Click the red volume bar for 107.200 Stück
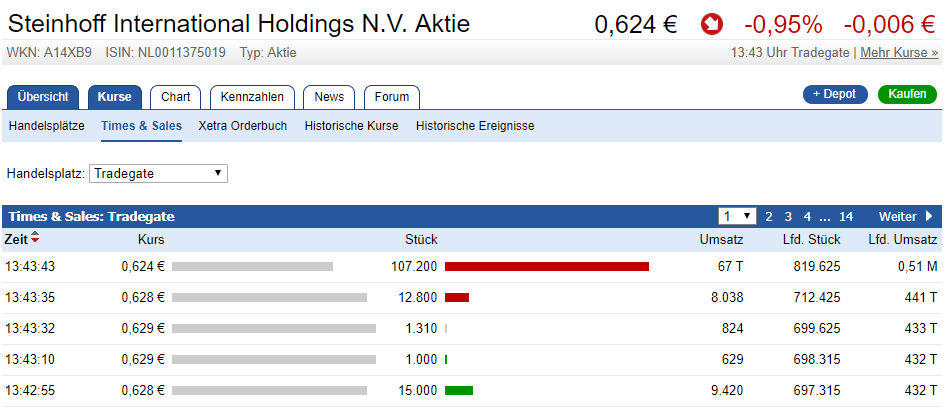The height and width of the screenshot is (412, 952). tap(547, 267)
